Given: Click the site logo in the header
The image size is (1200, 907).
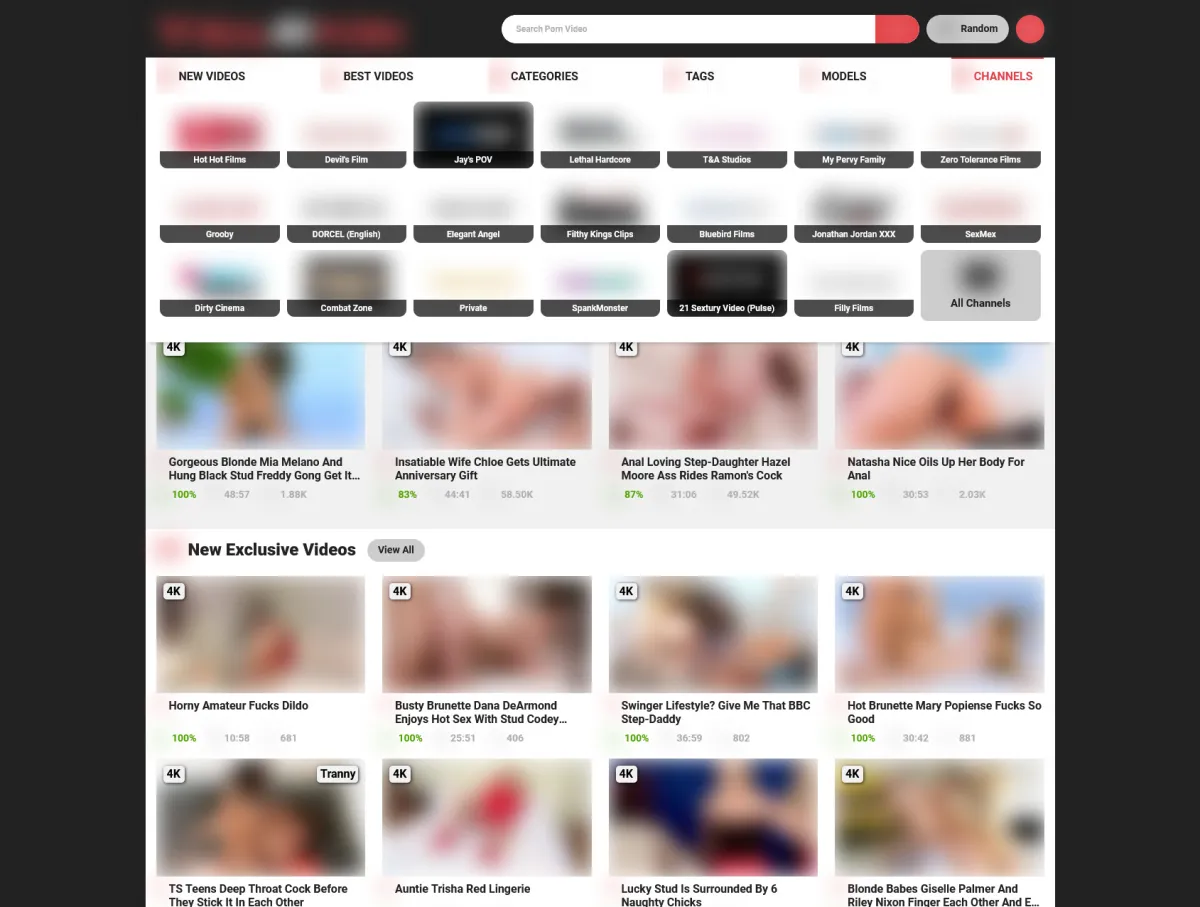Looking at the screenshot, I should tap(281, 31).
